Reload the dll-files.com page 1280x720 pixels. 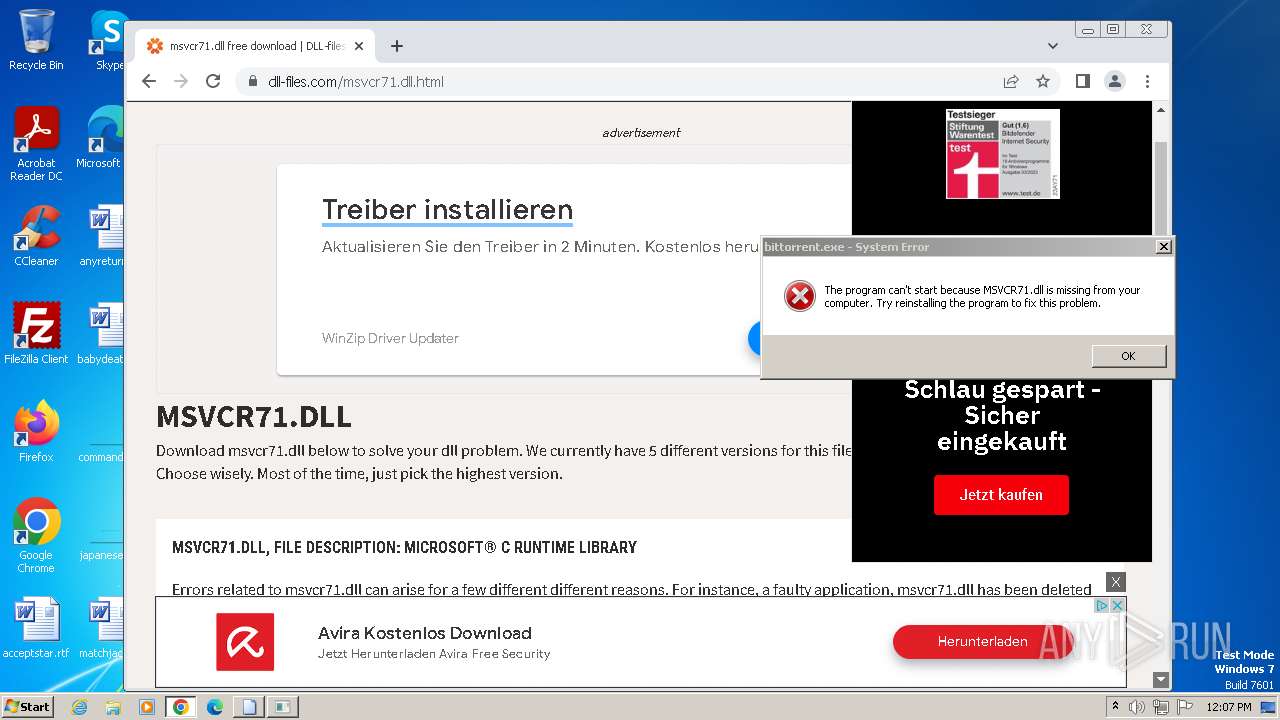(x=213, y=81)
